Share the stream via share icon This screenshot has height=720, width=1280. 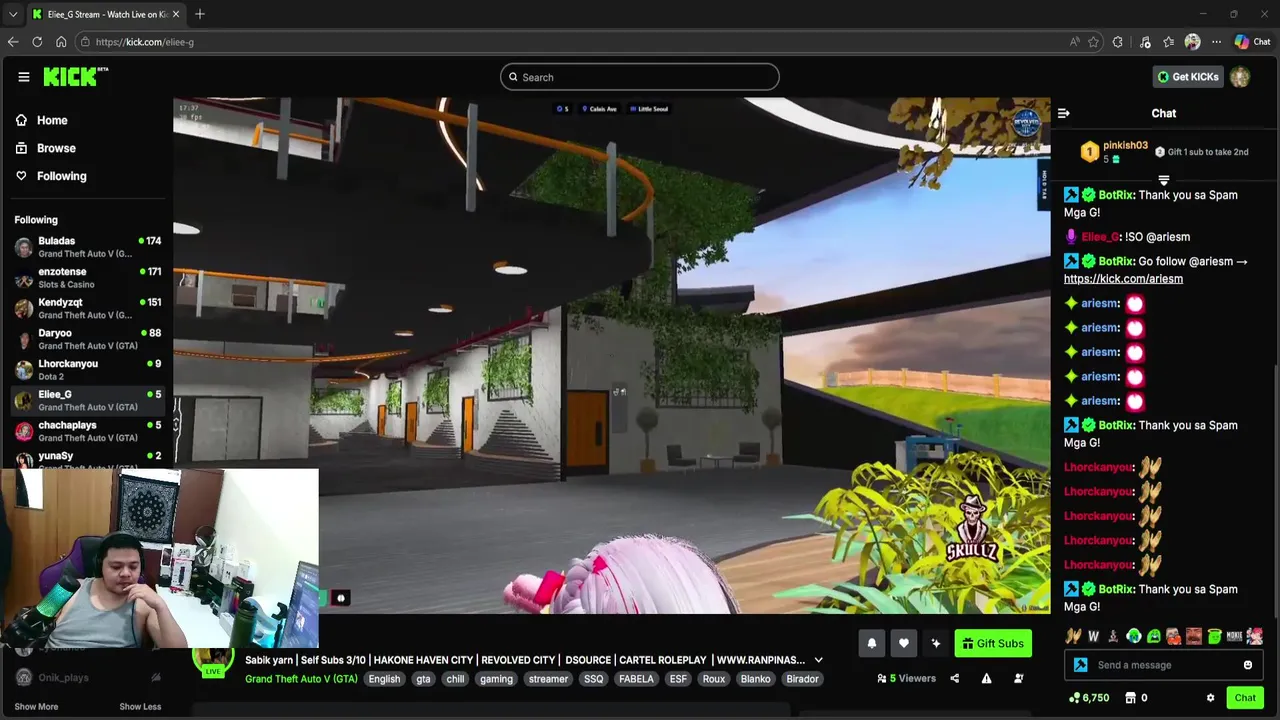[x=954, y=679]
